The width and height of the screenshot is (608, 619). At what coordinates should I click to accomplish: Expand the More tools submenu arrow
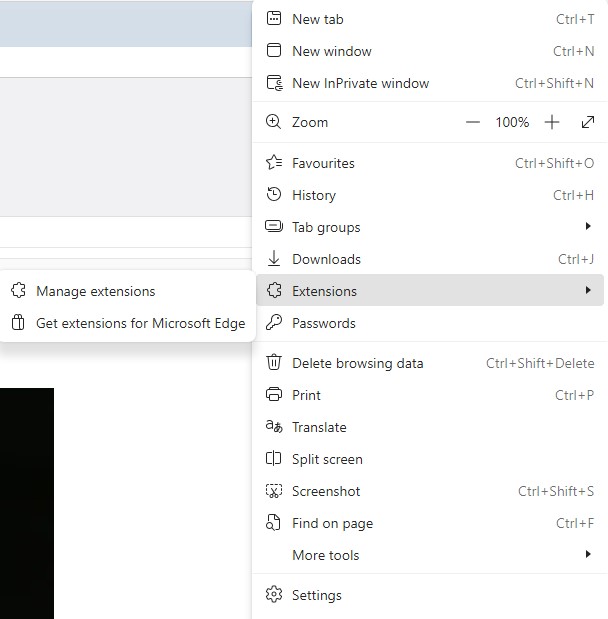(x=588, y=555)
